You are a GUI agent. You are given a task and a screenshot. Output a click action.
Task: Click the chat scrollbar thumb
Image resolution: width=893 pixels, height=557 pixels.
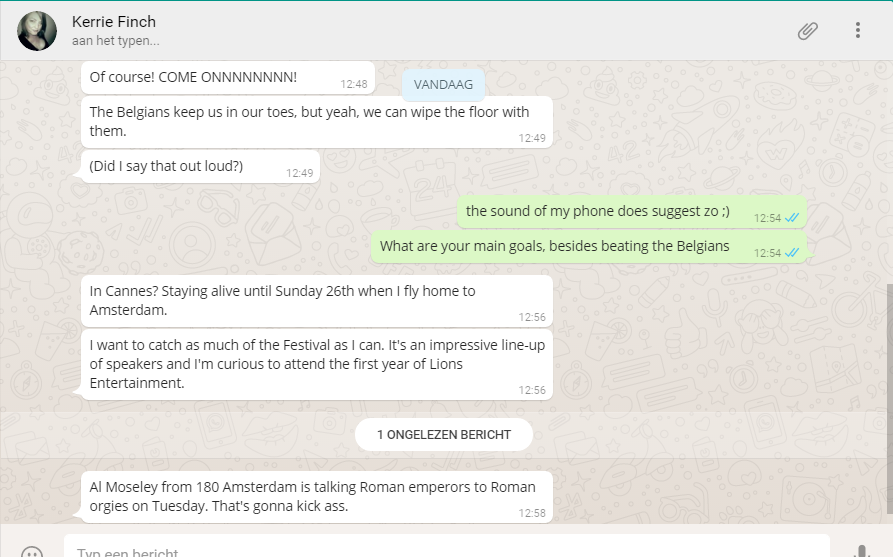click(x=888, y=400)
